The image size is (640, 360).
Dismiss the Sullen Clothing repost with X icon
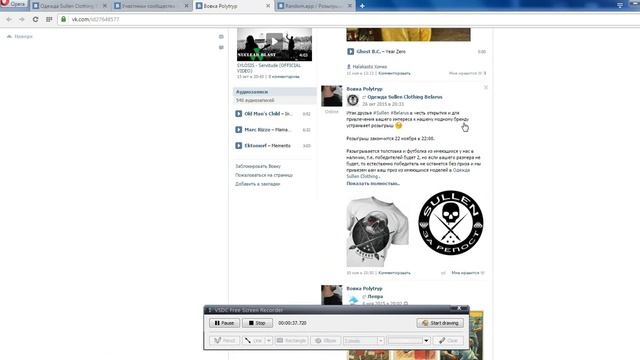pyautogui.click(x=486, y=87)
